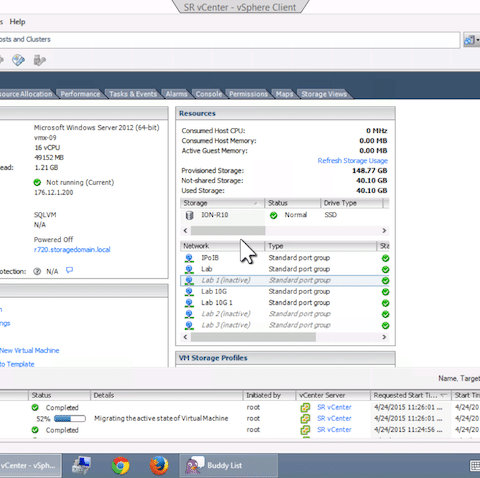This screenshot has width=480, height=478.
Task: Select the Lab 3 (inactive) network icon
Action: click(189, 325)
